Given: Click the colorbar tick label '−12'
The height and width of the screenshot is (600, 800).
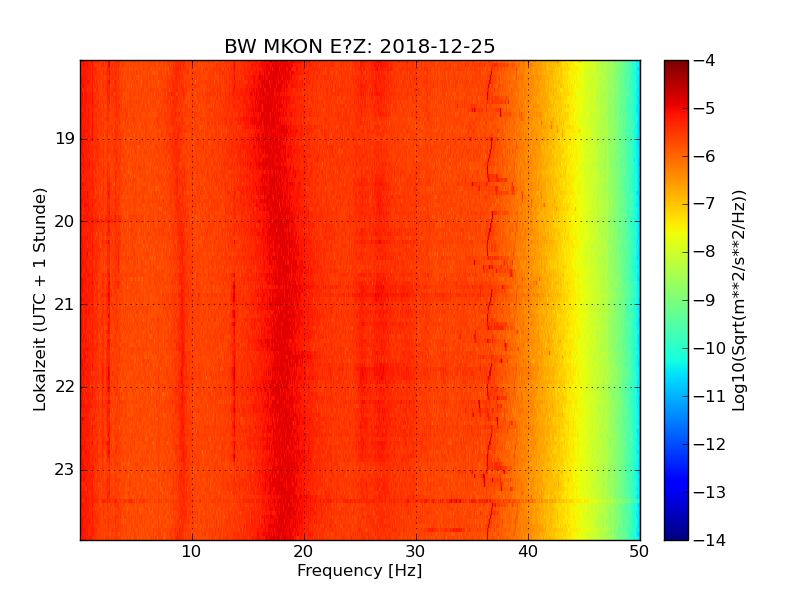Looking at the screenshot, I should coord(710,444).
